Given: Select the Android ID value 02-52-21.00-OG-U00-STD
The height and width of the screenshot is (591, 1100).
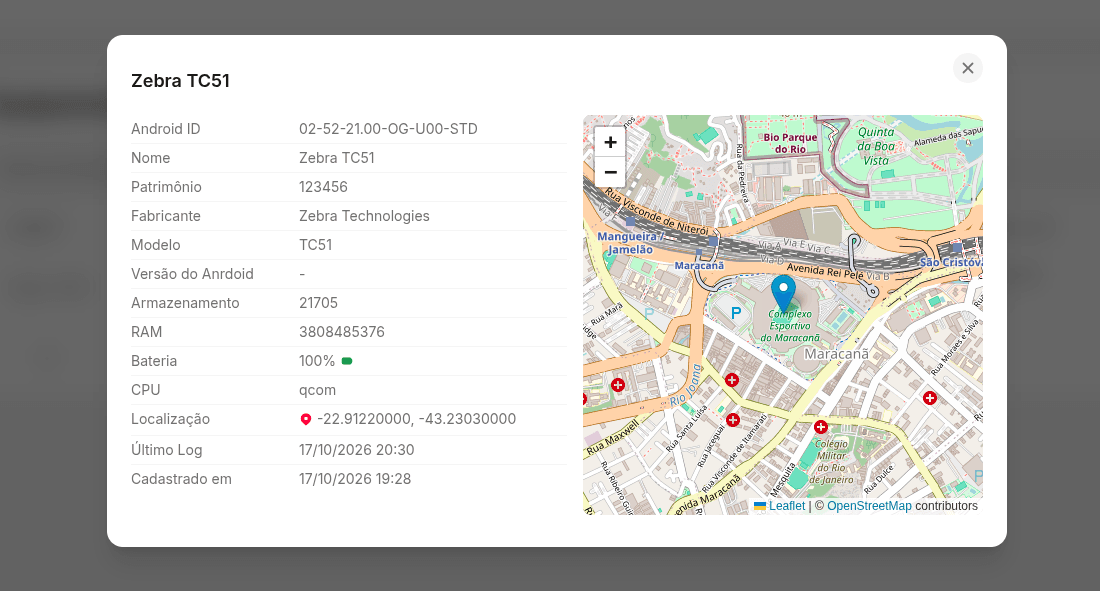Looking at the screenshot, I should pyautogui.click(x=388, y=129).
